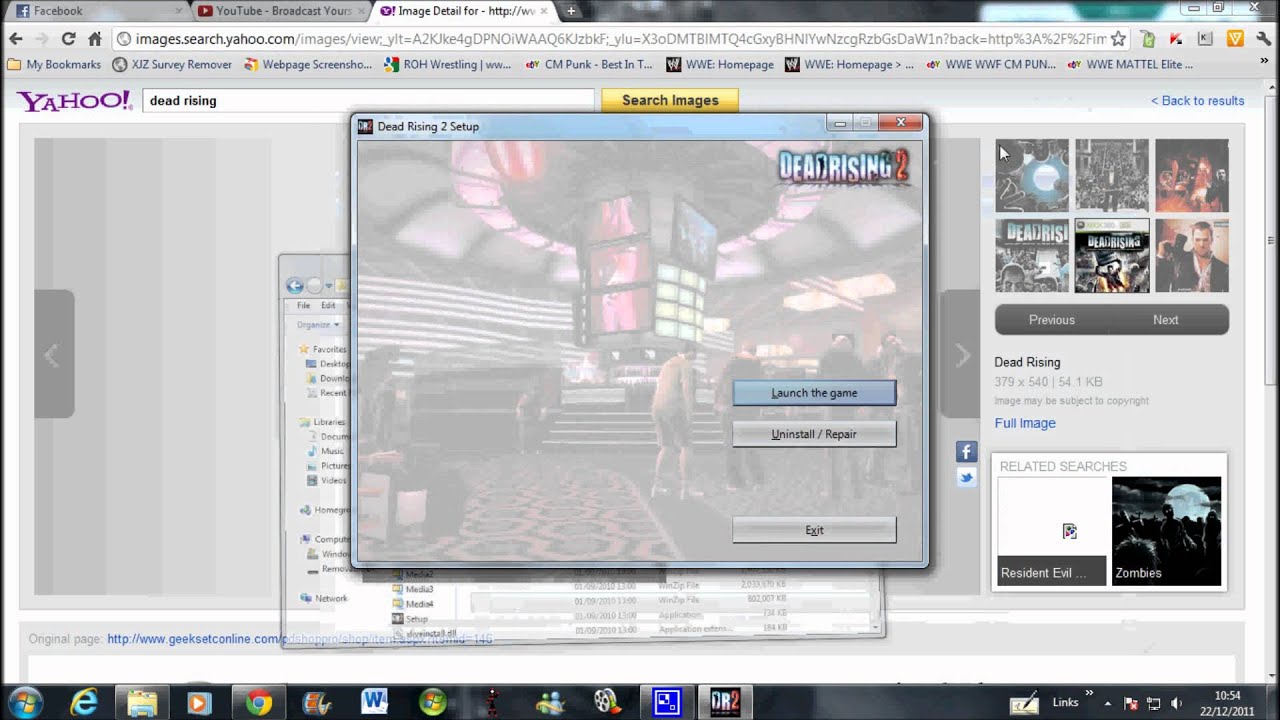Select Network in the Explorer sidebar
This screenshot has height=720, width=1280.
[x=324, y=598]
